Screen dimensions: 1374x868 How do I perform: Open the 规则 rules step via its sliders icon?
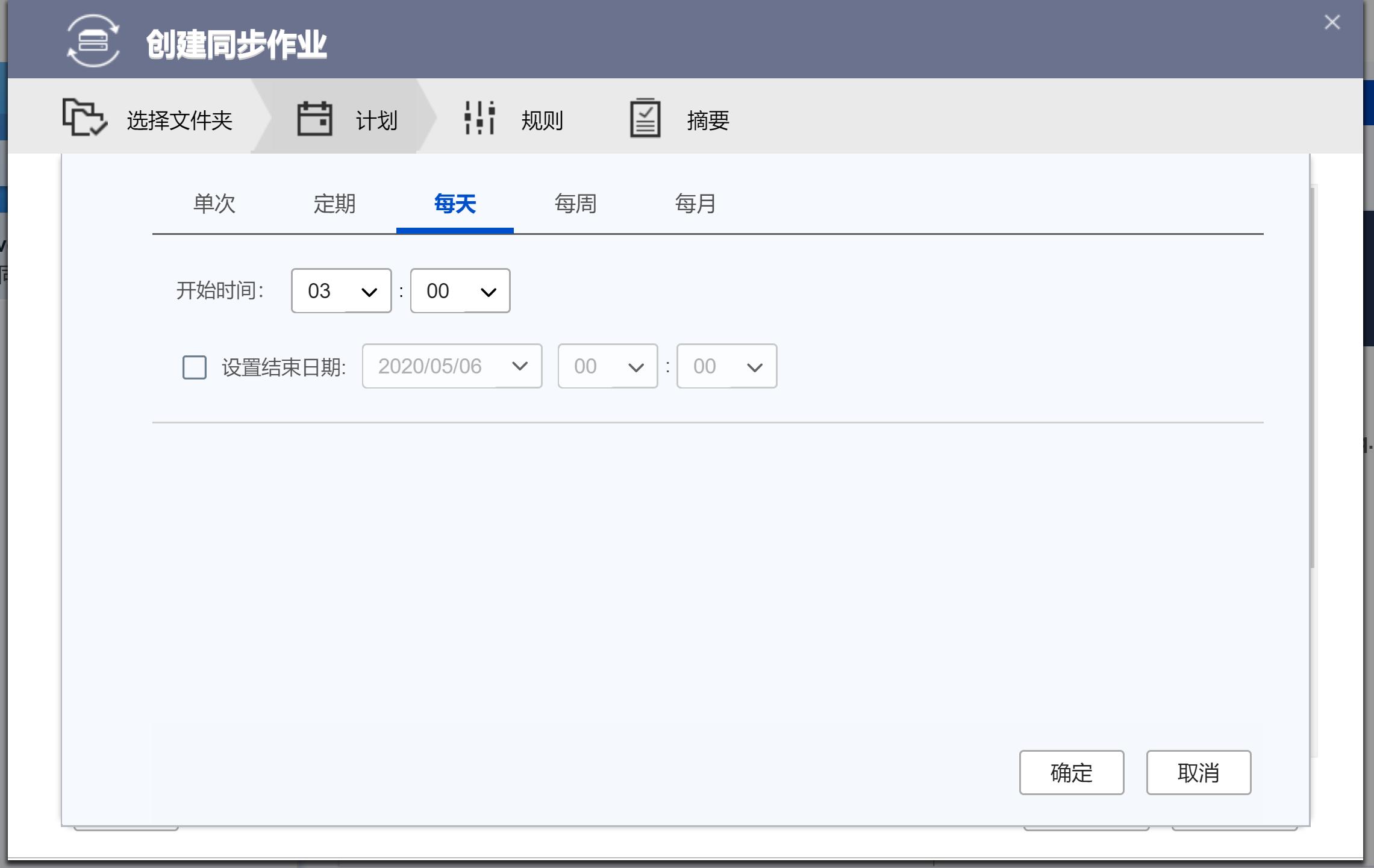pos(479,118)
